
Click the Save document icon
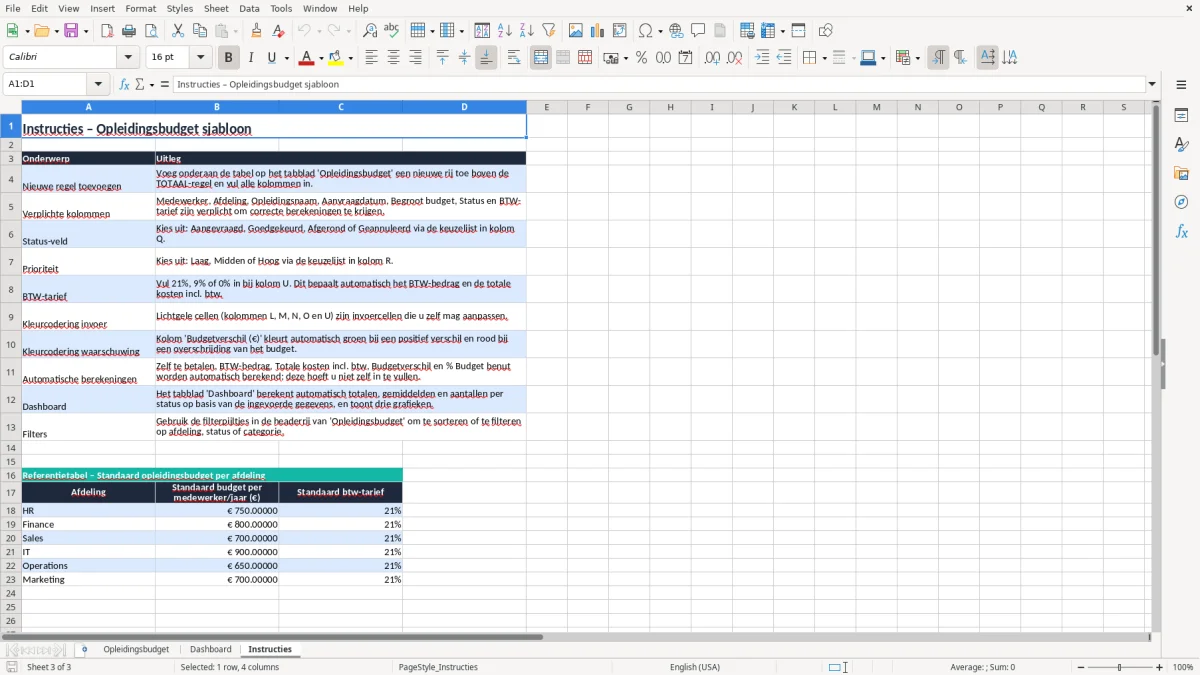71,31
